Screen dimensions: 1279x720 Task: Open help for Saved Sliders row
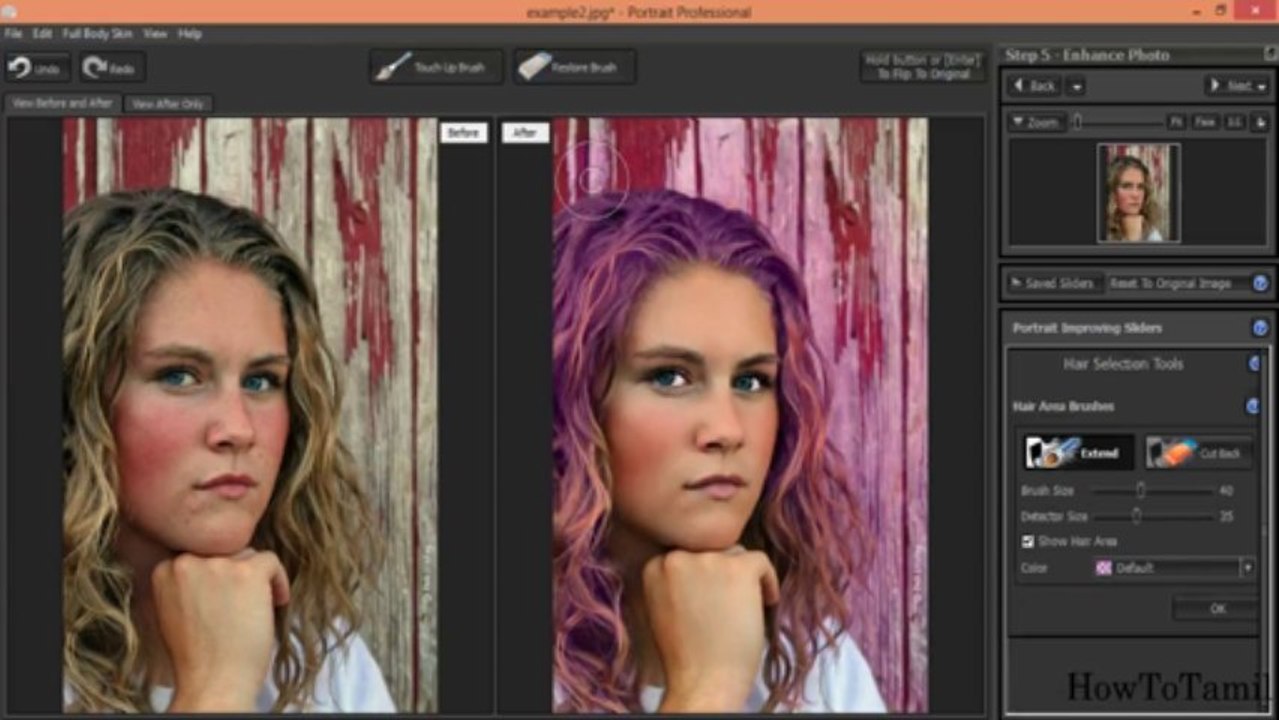(x=1260, y=283)
